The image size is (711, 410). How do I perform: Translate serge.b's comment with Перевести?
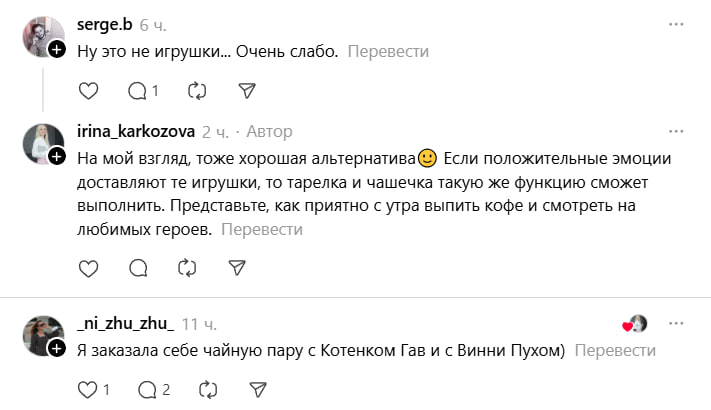[x=388, y=51]
